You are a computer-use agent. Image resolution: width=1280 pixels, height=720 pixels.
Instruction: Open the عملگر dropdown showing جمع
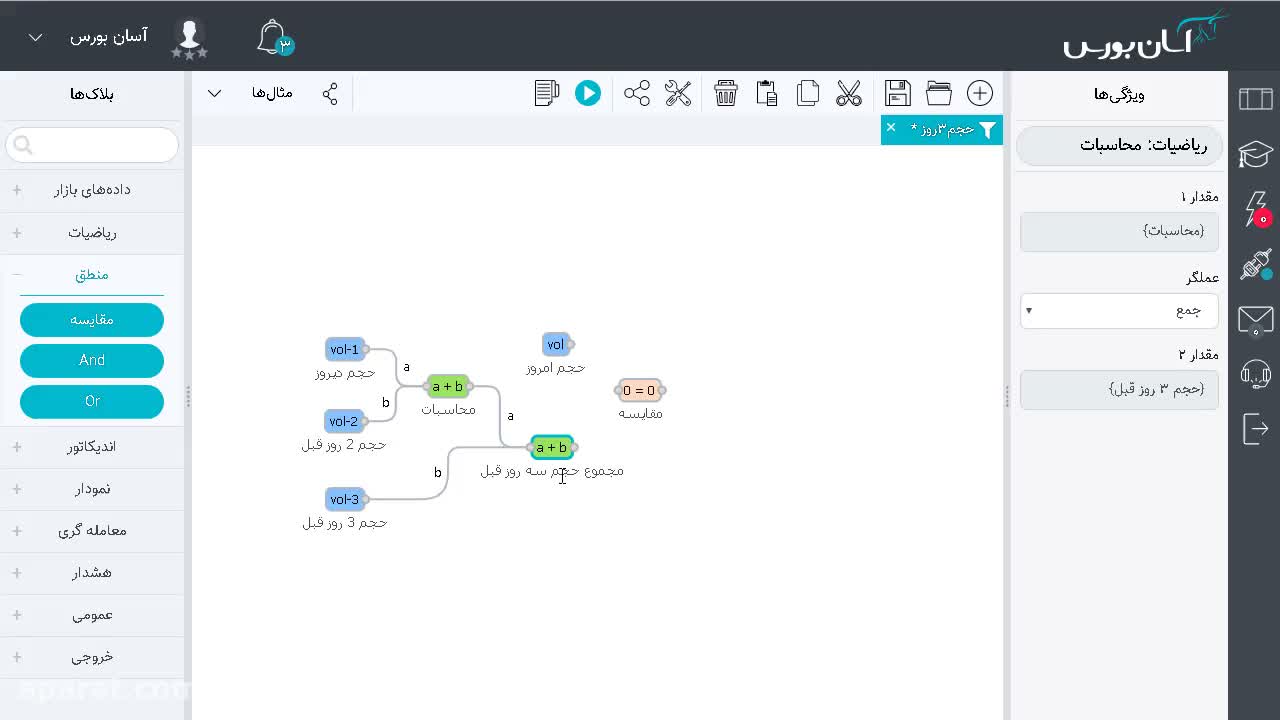[1119, 310]
